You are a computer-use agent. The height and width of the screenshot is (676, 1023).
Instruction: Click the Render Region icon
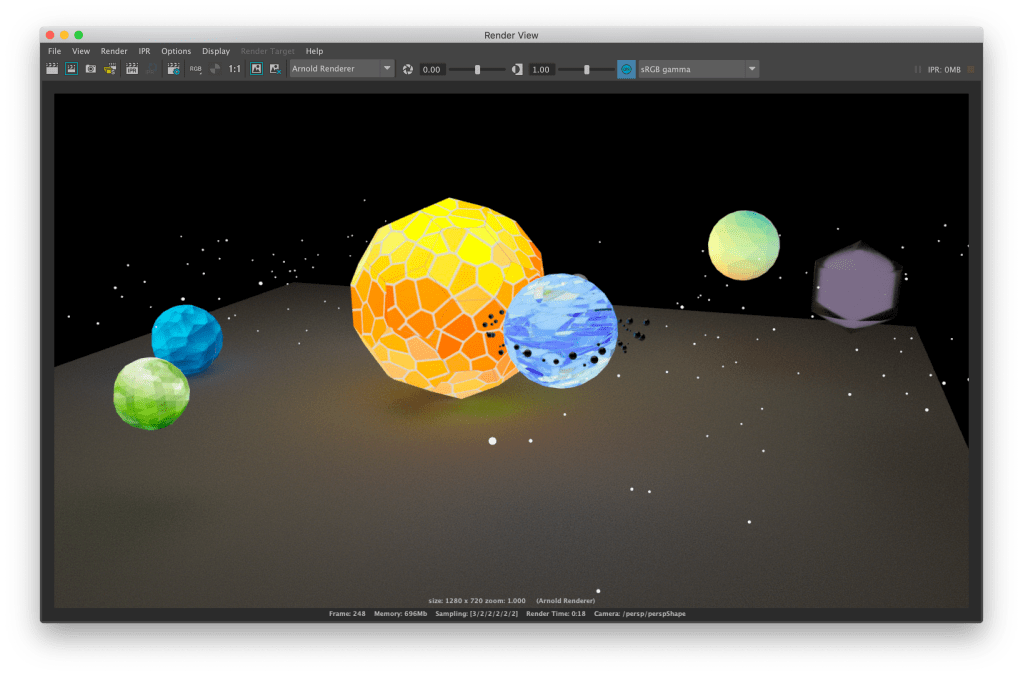[71, 69]
